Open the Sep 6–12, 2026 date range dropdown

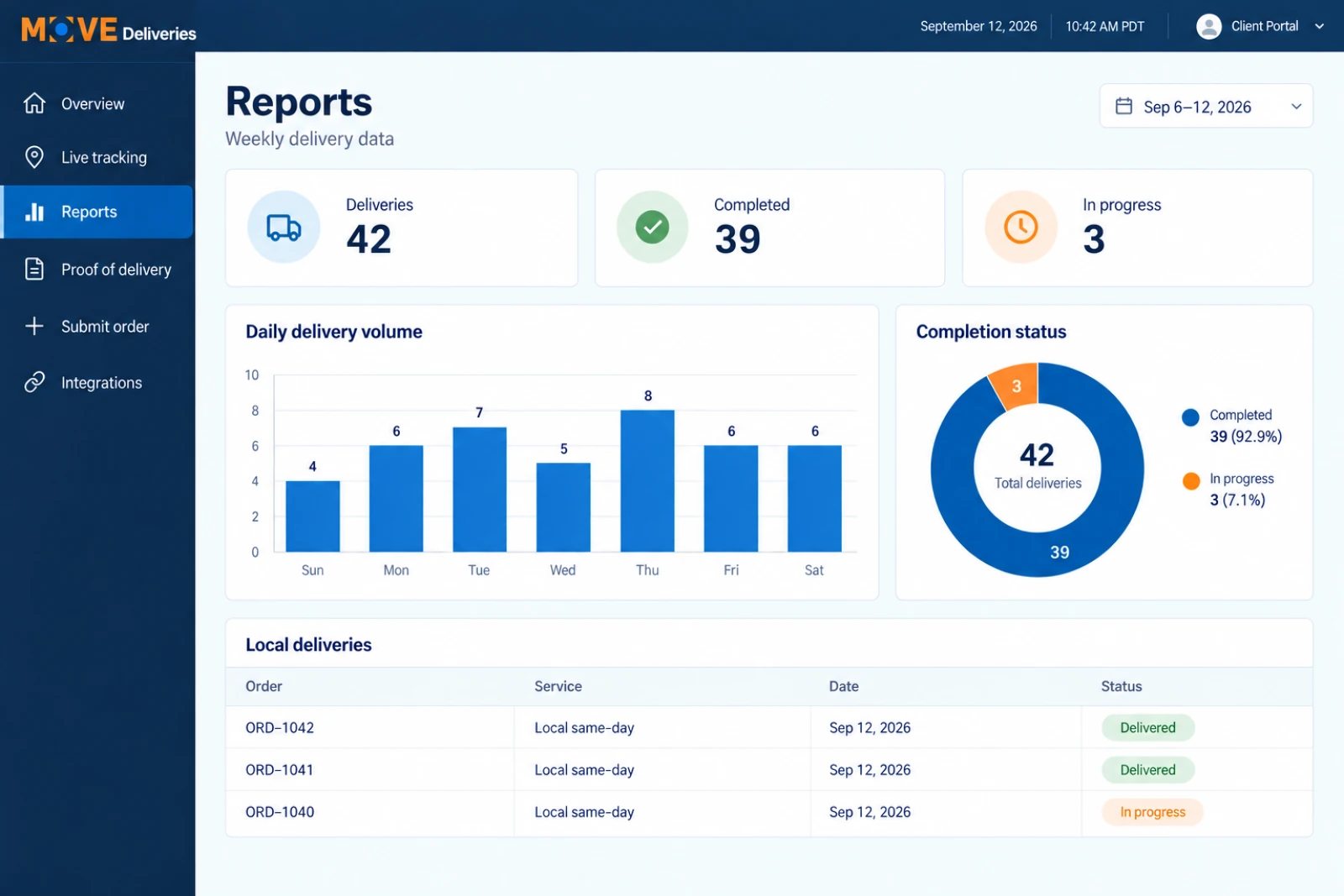[x=1205, y=106]
